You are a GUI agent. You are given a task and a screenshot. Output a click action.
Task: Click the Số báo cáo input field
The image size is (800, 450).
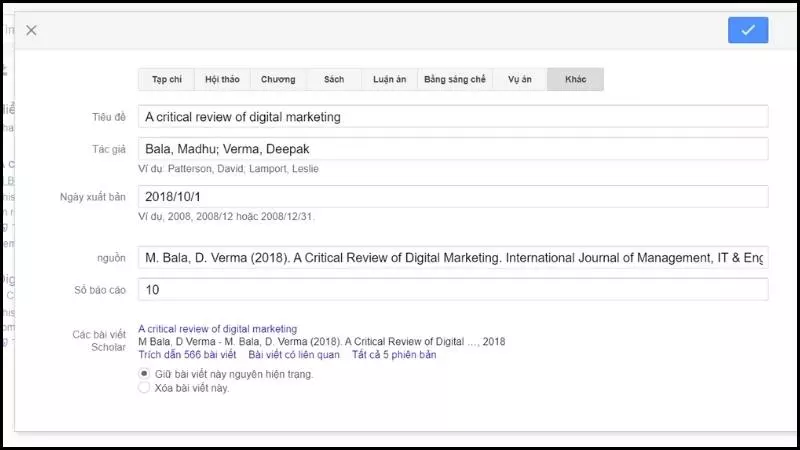[453, 290]
